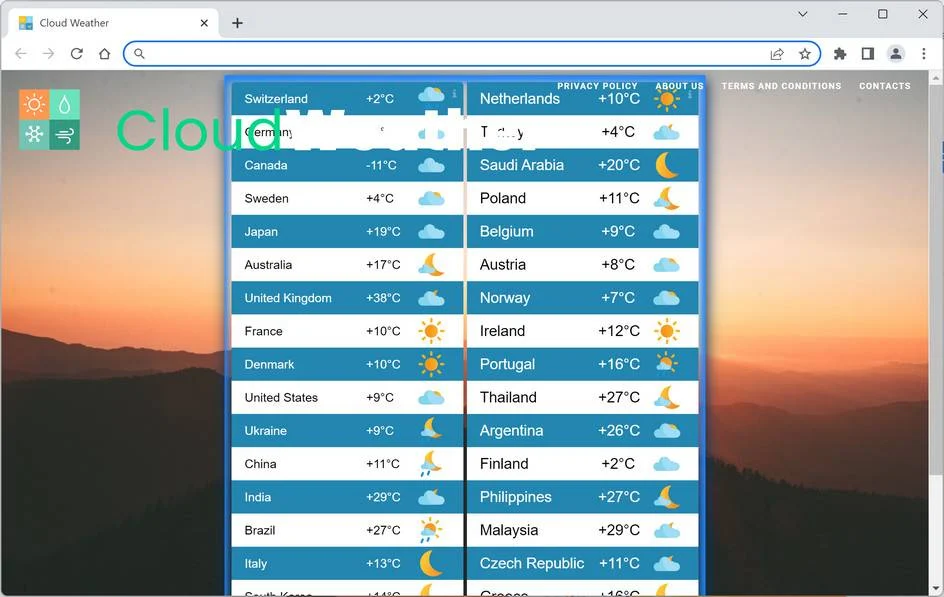Click the sun icon for France

tap(431, 331)
